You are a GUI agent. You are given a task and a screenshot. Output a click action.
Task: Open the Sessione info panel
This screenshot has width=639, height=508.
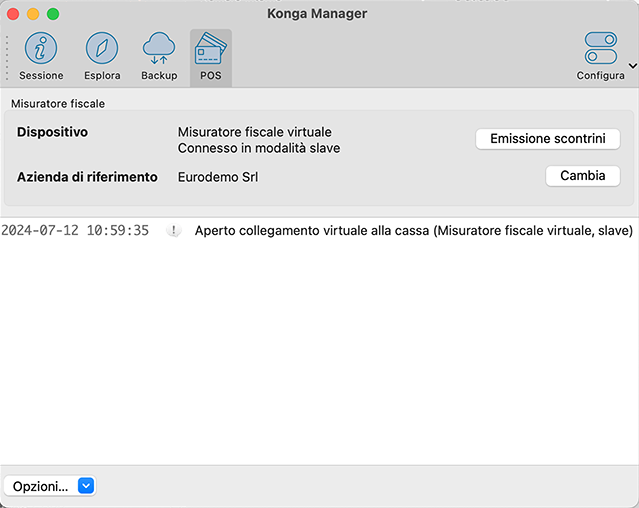coord(41,56)
